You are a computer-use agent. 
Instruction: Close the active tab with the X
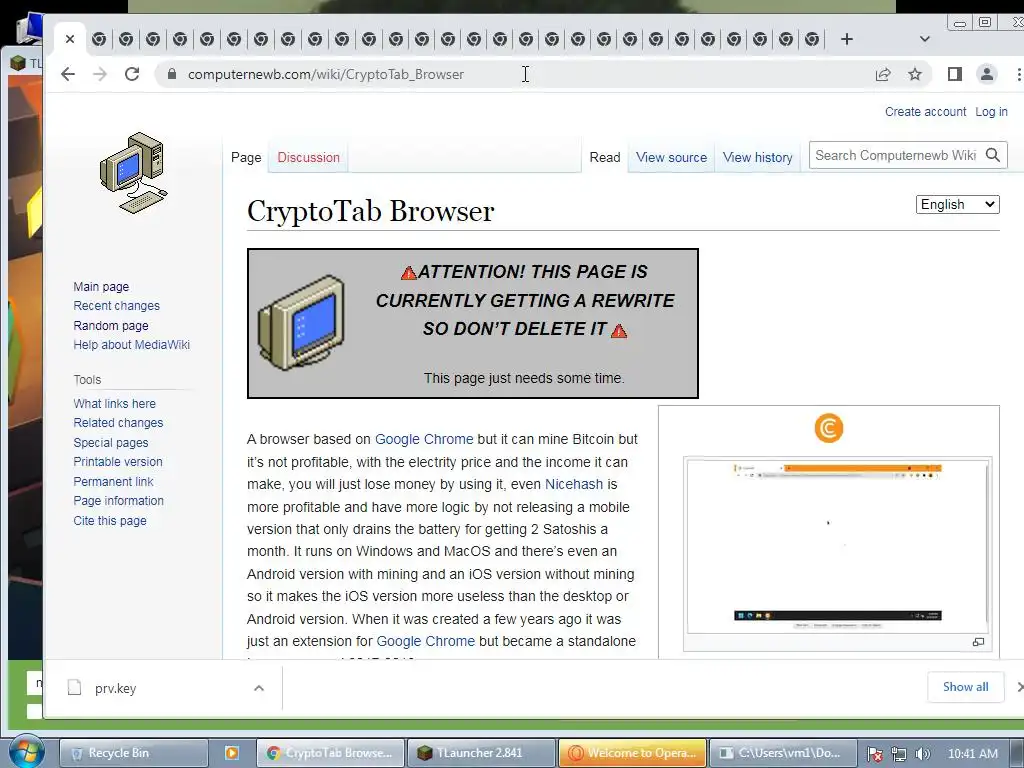pyautogui.click(x=70, y=39)
